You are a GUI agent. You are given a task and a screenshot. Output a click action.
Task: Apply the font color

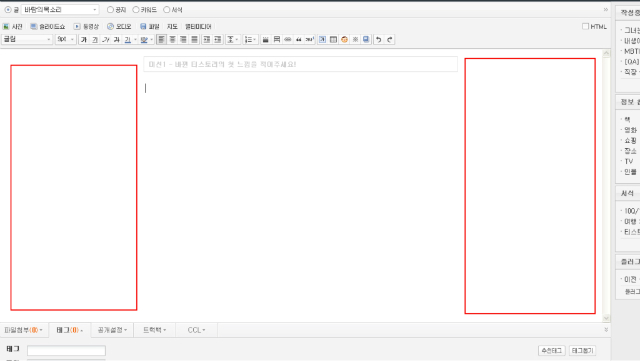128,40
